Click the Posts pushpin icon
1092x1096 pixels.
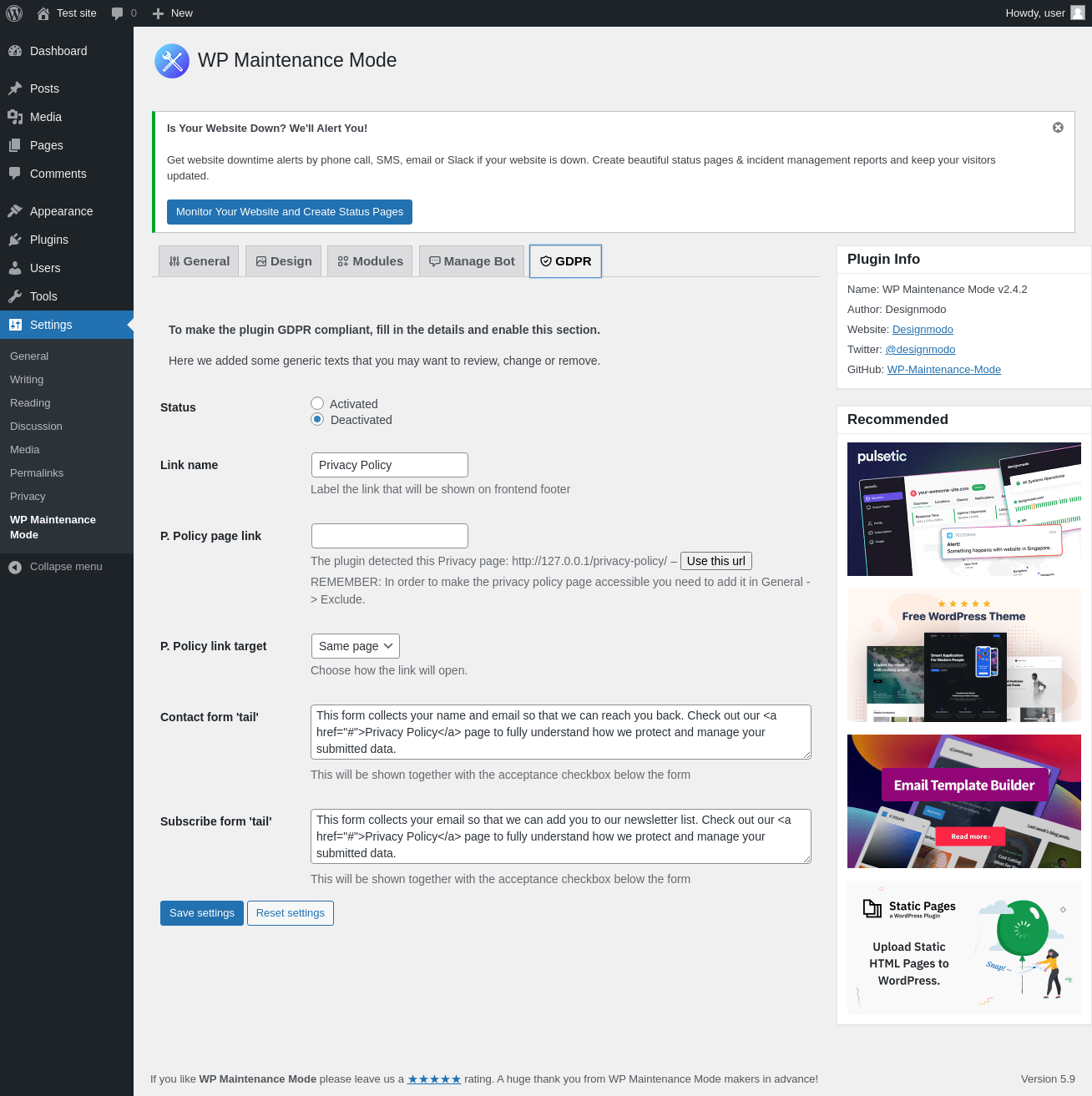point(15,88)
